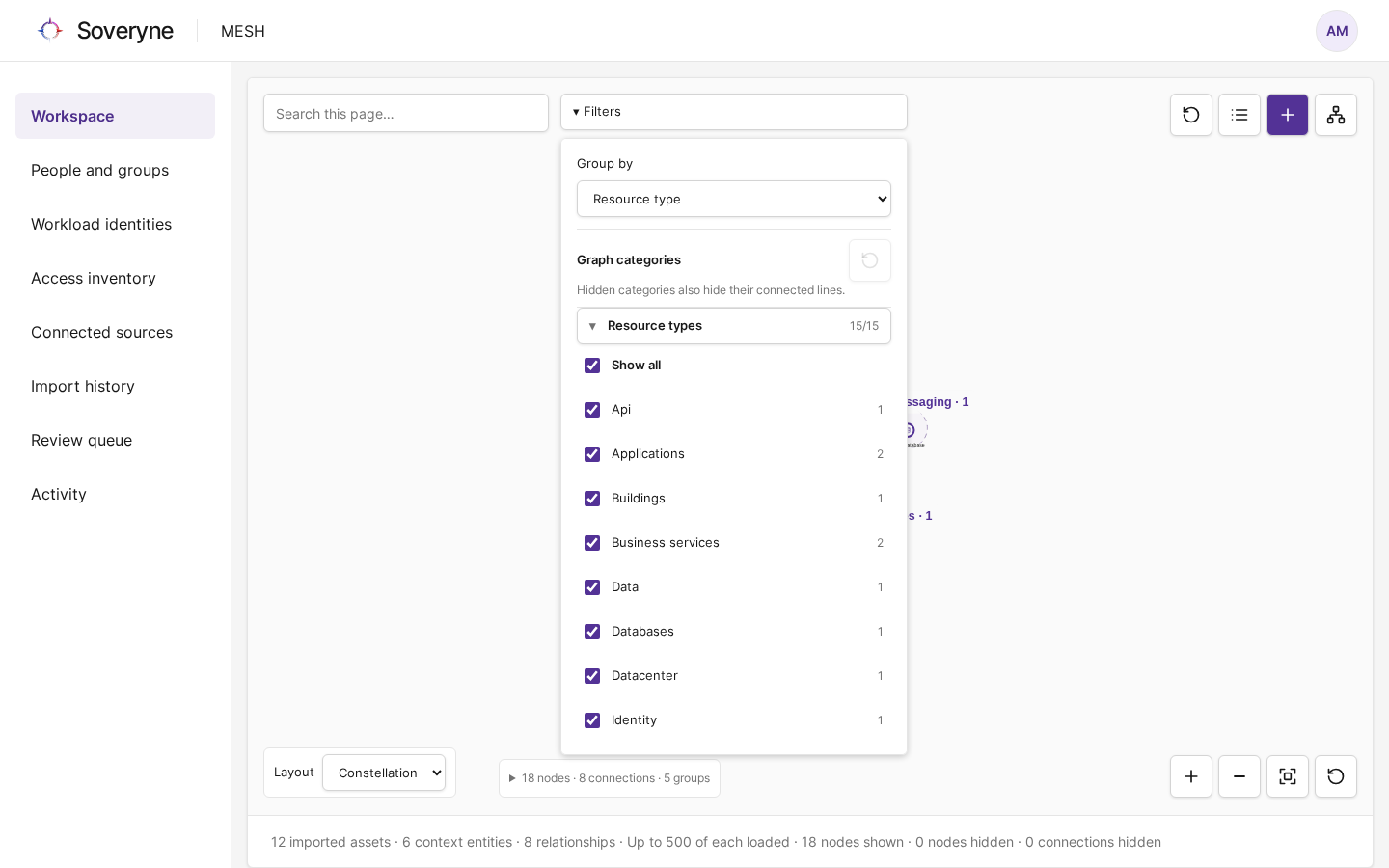The width and height of the screenshot is (1389, 868).
Task: Toggle the Applications category checkbox
Action: click(592, 454)
